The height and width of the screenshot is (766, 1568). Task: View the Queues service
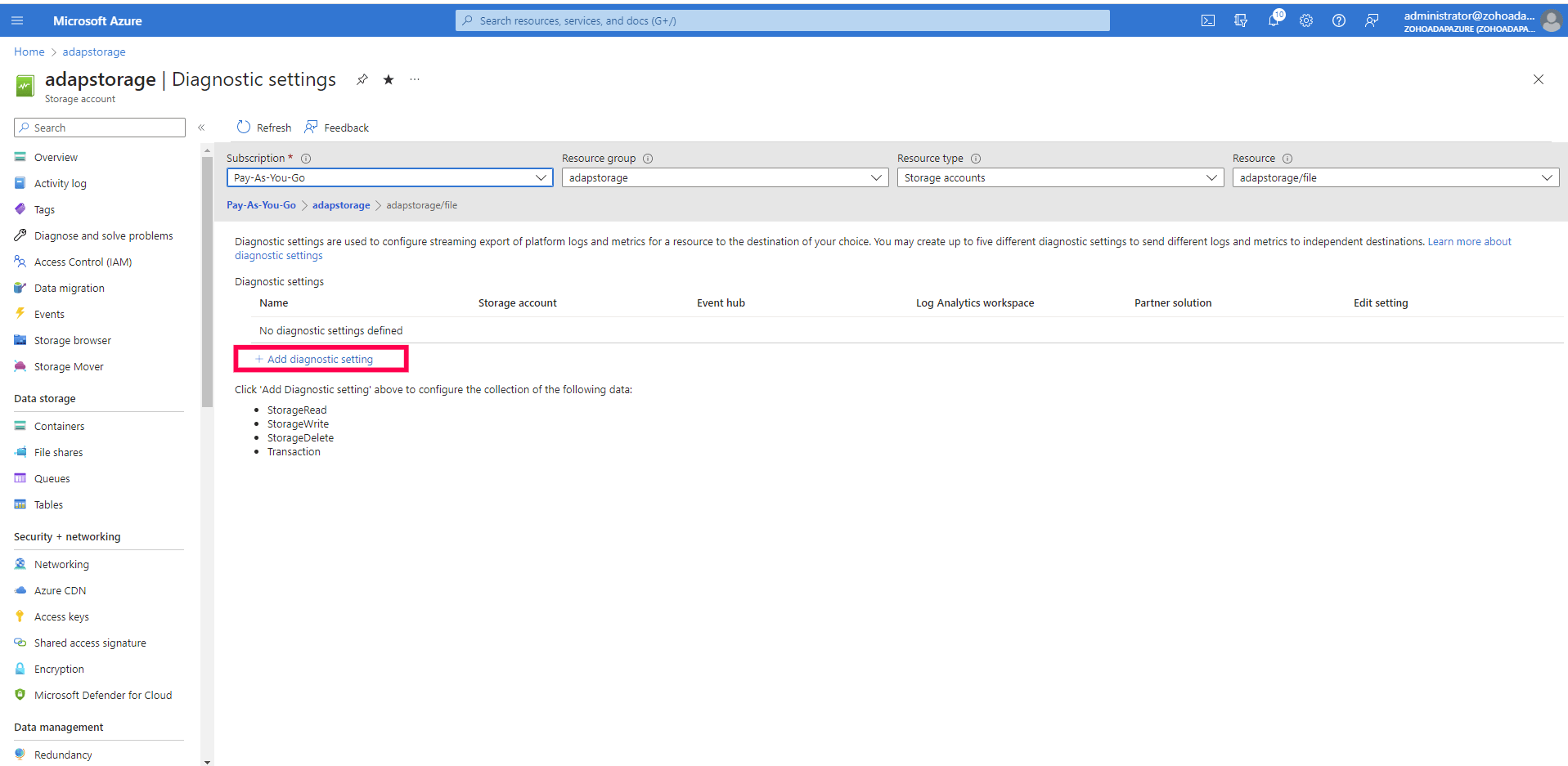tap(51, 477)
